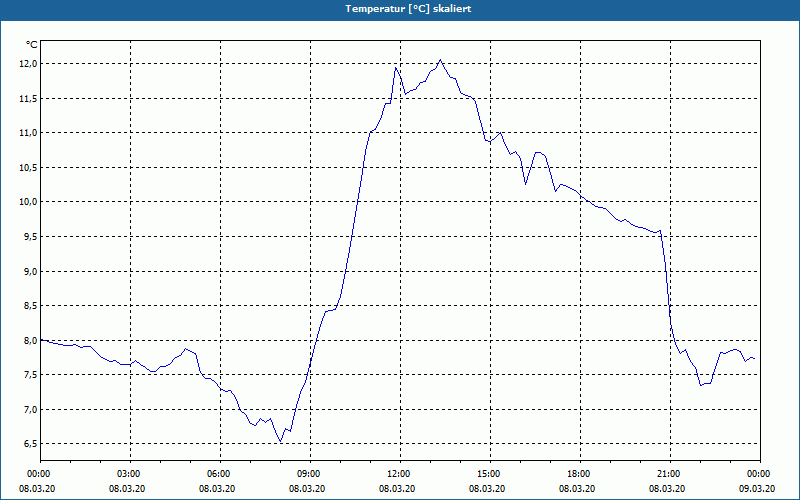Viewport: 800px width, 500px height.
Task: Click the 7,0 y-axis label
Action: point(30,409)
